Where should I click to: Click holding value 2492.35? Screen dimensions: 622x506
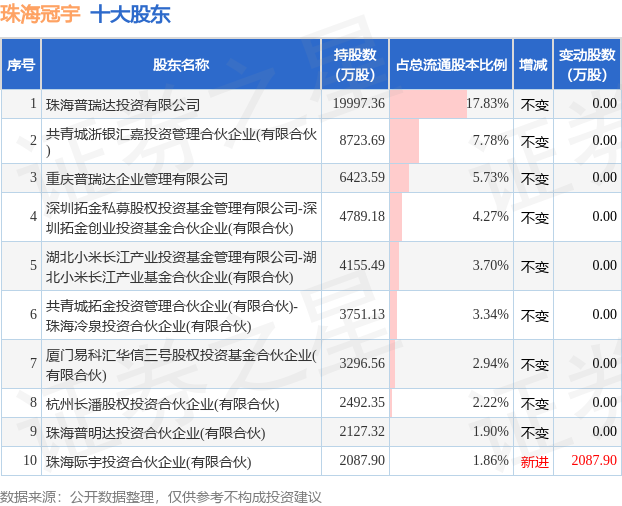coord(362,402)
